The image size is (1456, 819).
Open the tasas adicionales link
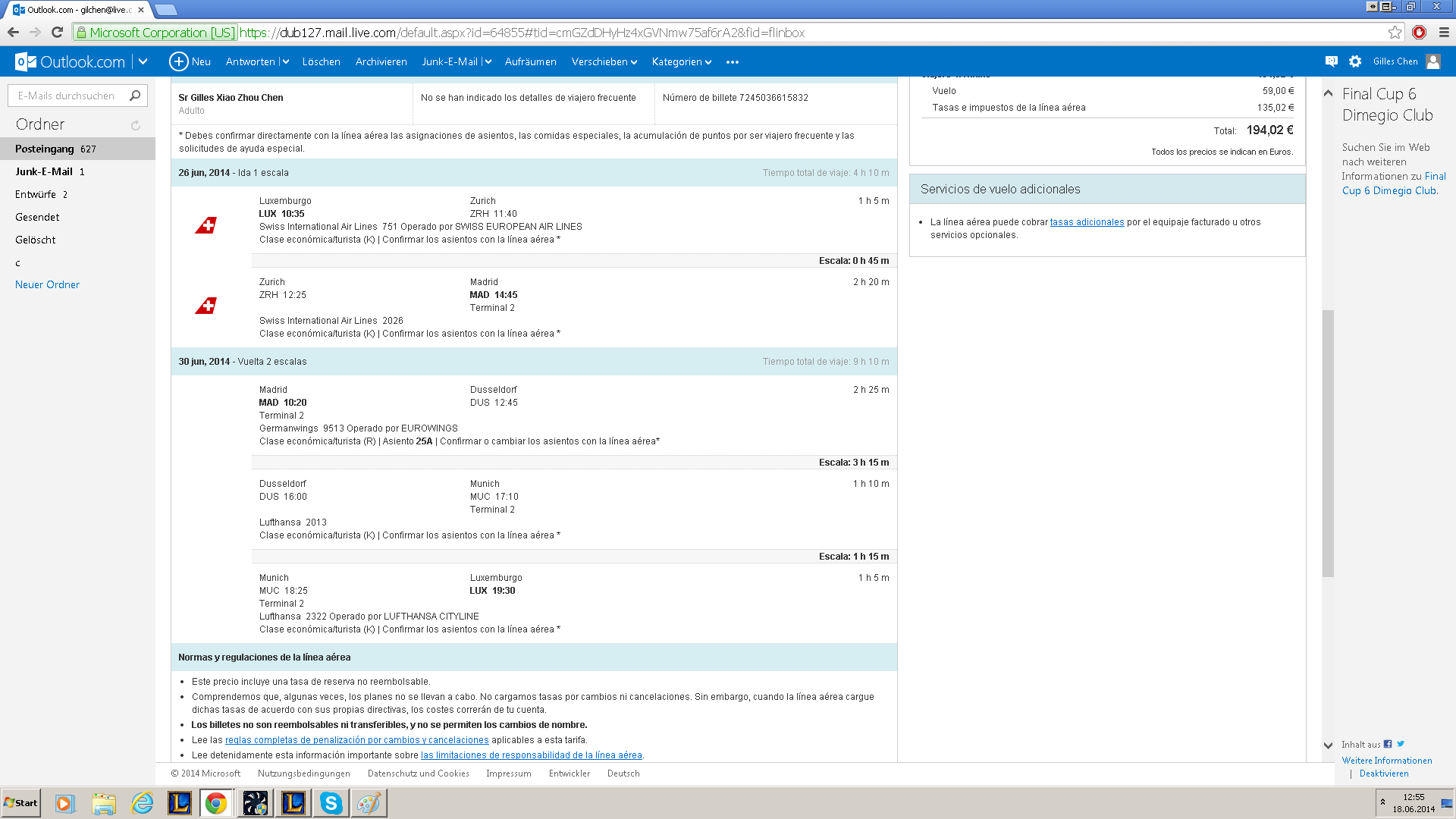point(1087,222)
